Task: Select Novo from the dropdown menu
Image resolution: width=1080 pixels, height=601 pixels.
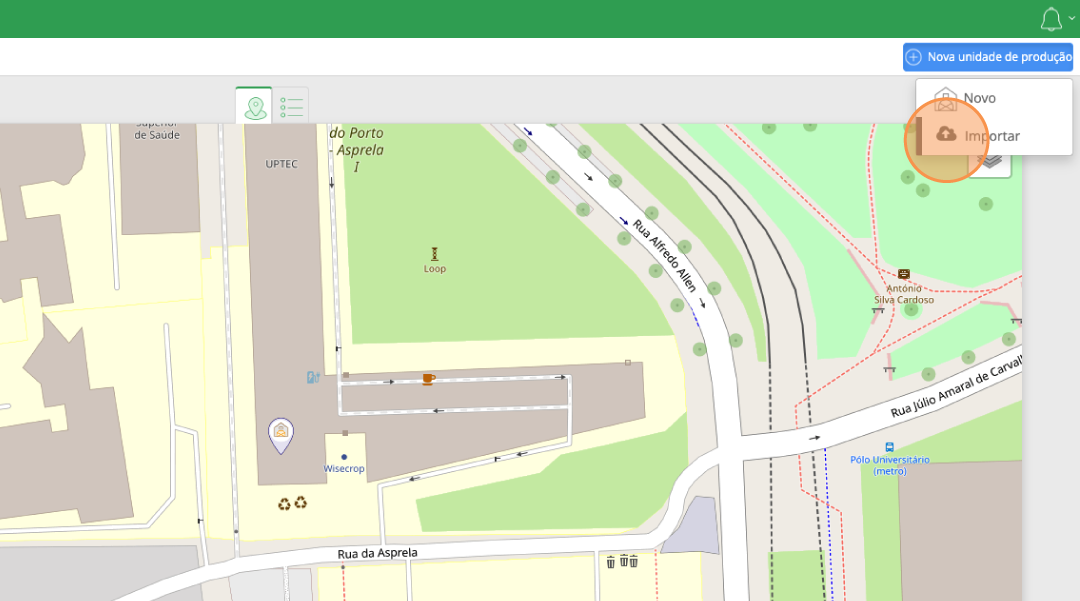Action: (979, 98)
